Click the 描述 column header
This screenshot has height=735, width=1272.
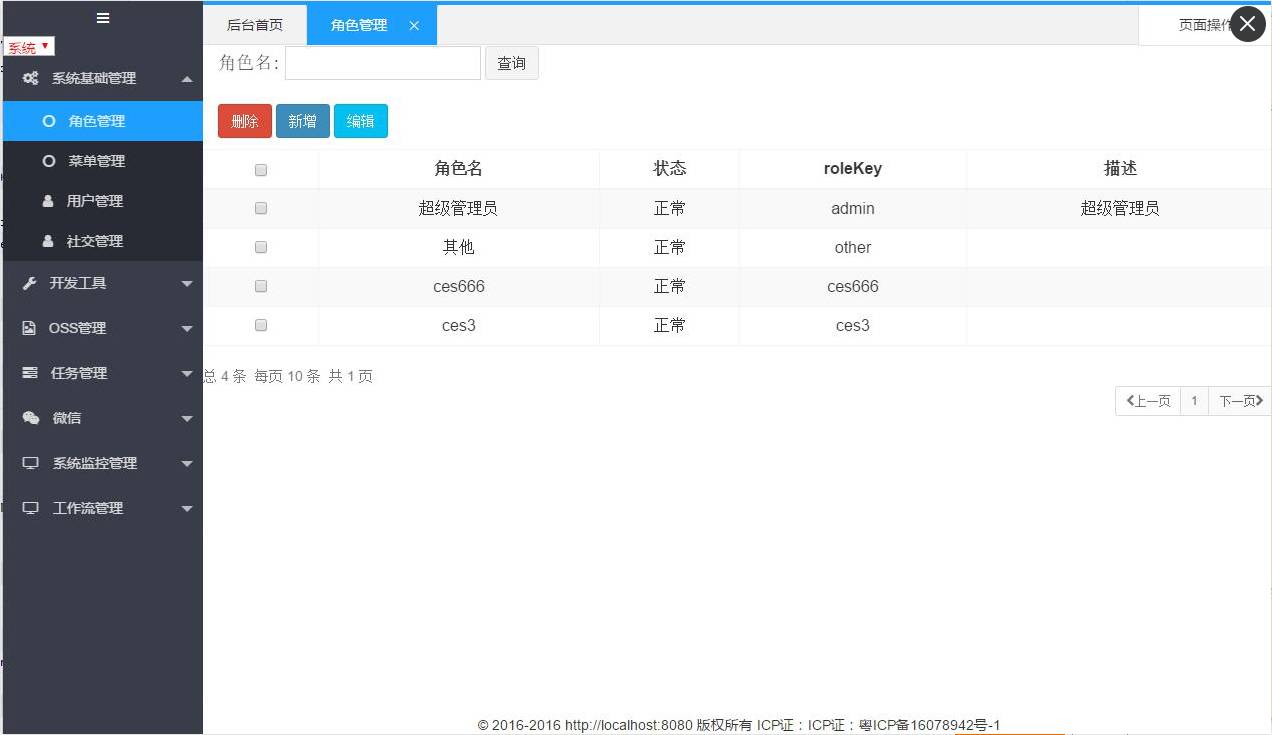(1120, 169)
